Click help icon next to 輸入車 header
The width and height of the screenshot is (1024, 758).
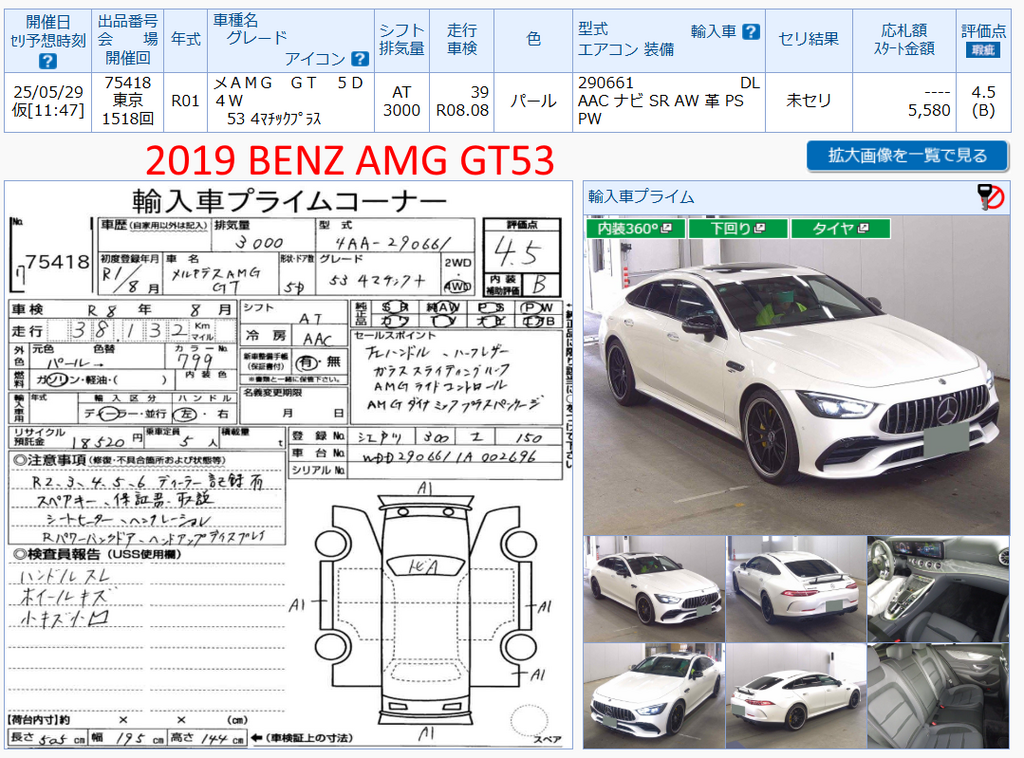coord(751,31)
